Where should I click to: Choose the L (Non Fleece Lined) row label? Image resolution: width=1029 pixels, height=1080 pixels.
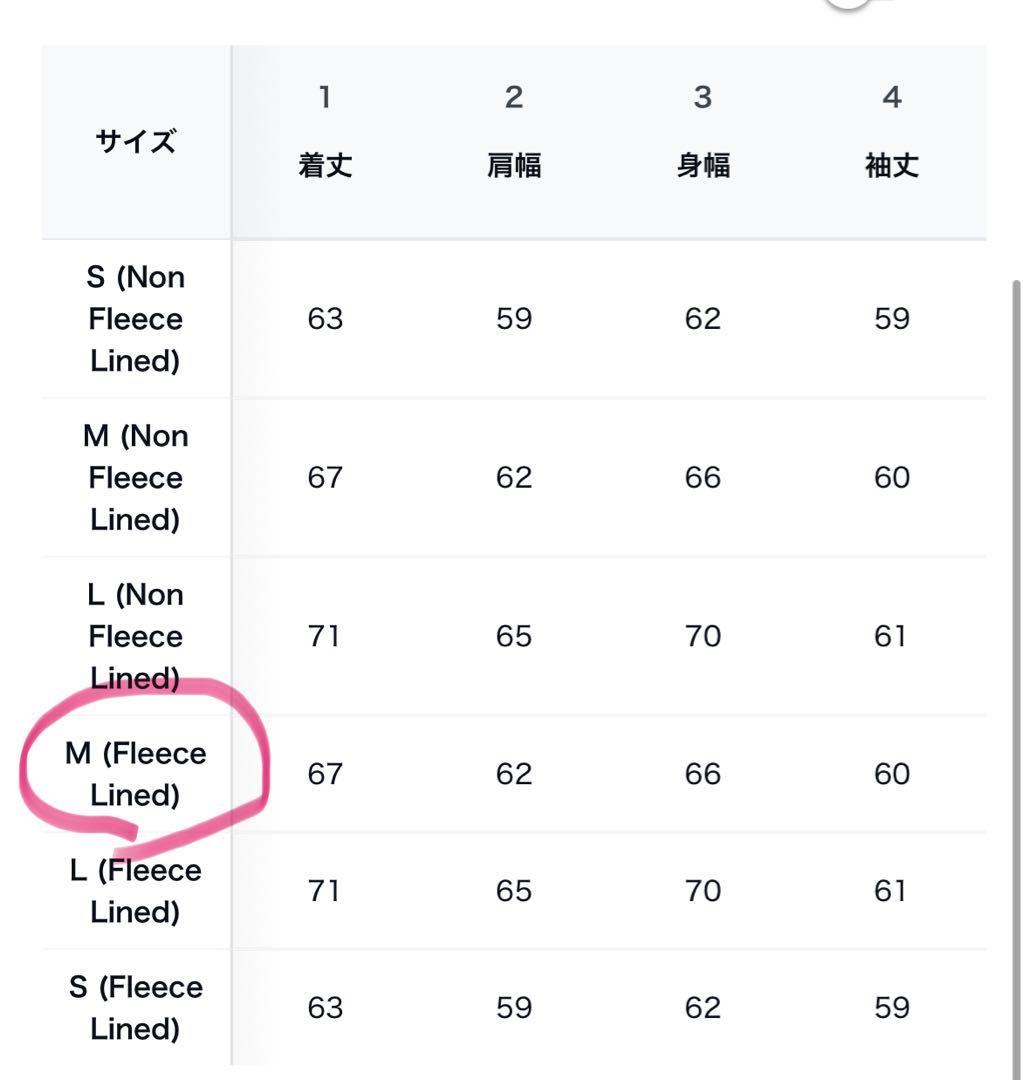(136, 636)
